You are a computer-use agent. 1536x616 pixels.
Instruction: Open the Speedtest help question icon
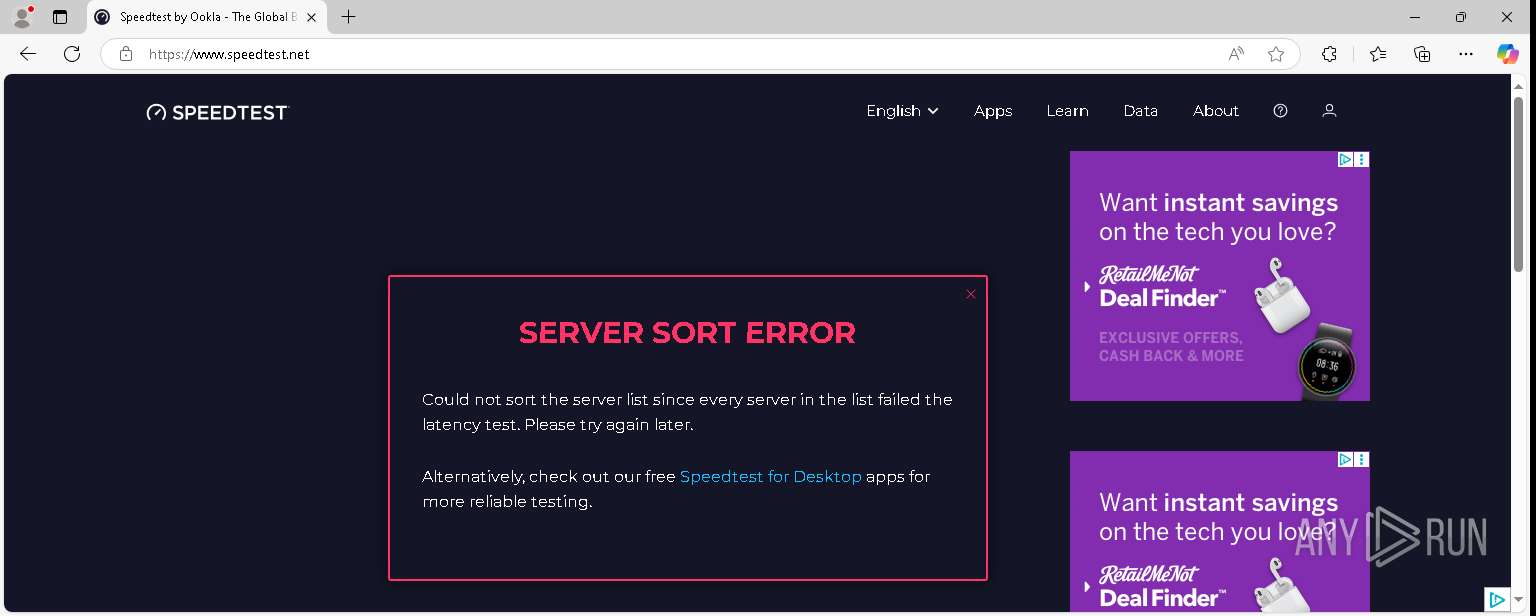pyautogui.click(x=1280, y=111)
